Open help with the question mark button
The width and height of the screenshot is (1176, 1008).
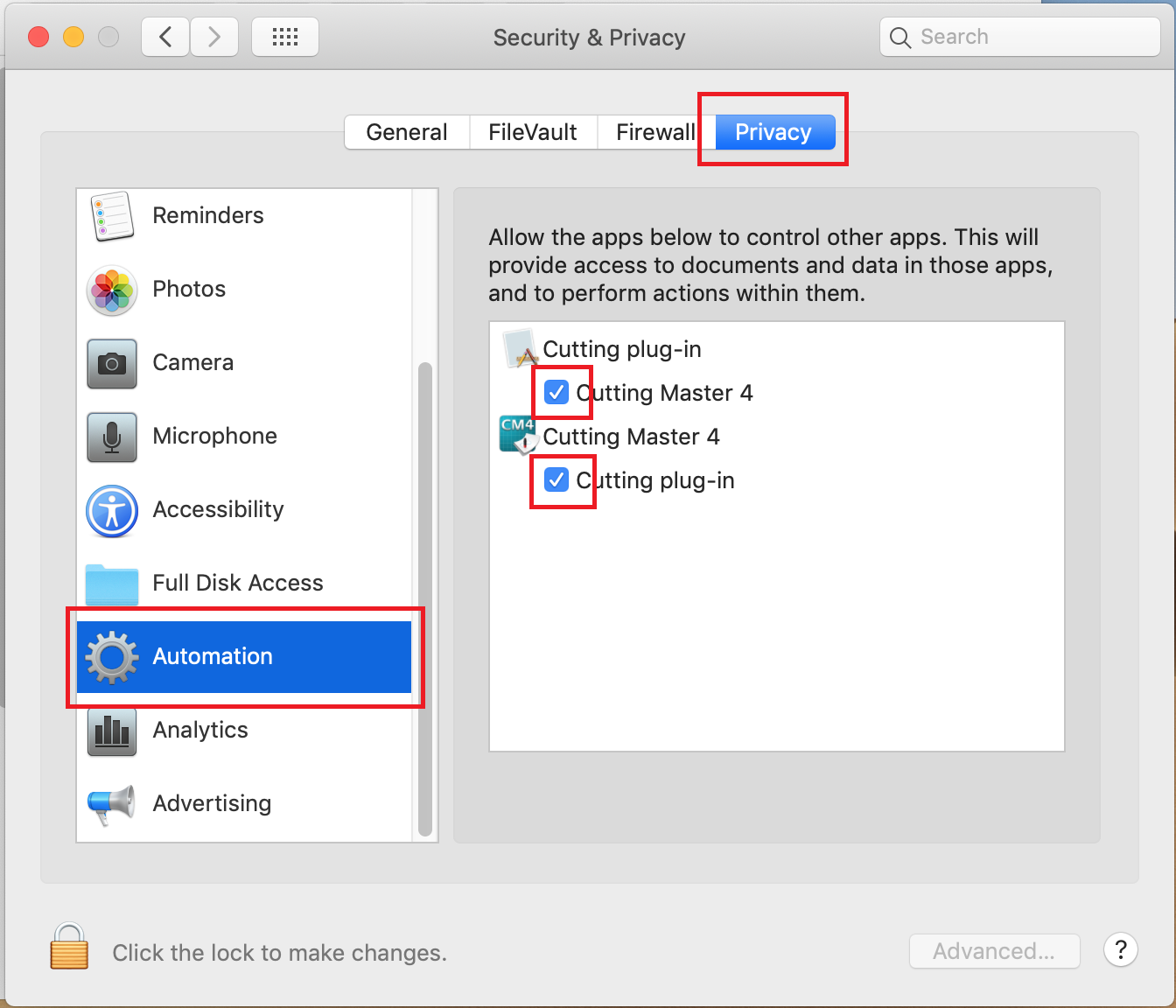pos(1121,949)
